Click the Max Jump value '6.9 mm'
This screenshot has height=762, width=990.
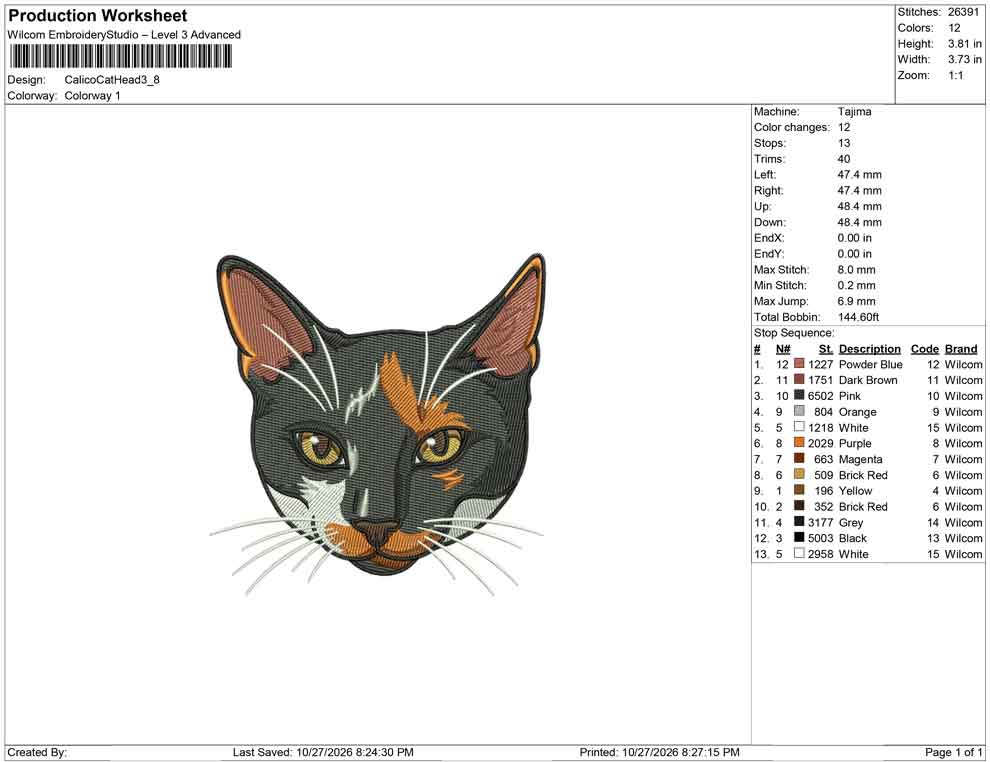click(856, 301)
